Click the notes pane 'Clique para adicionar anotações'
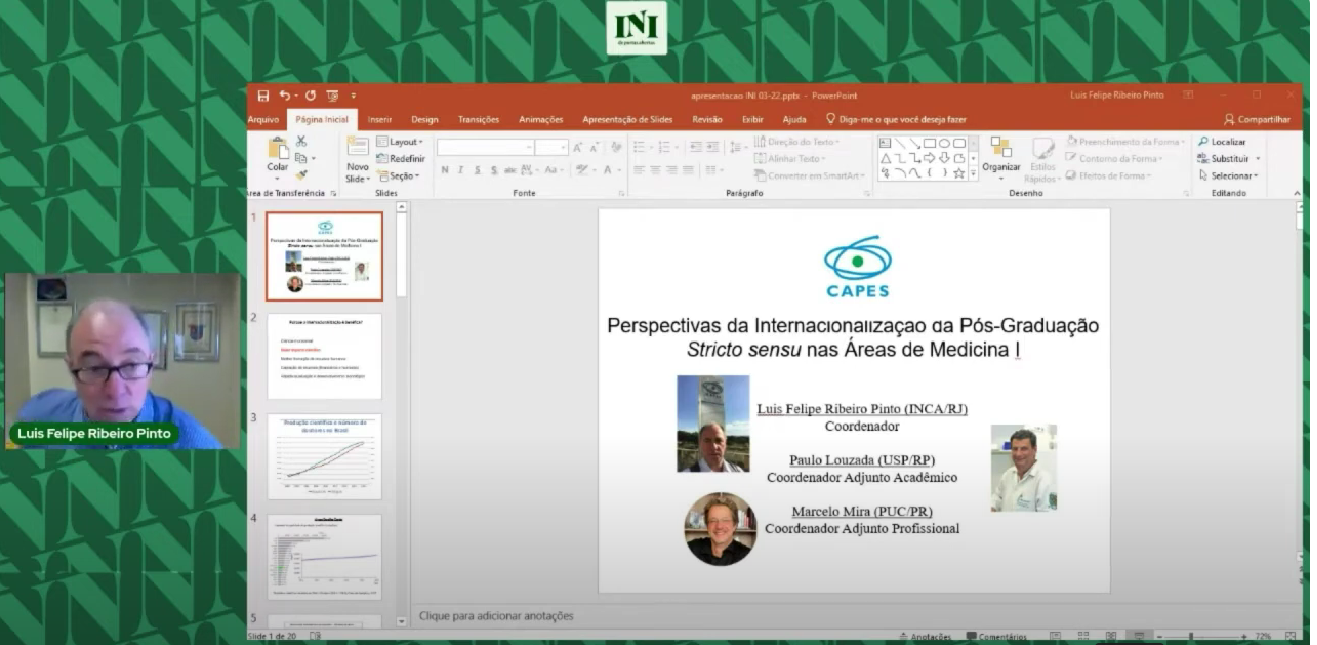1317x645 pixels. [x=496, y=616]
